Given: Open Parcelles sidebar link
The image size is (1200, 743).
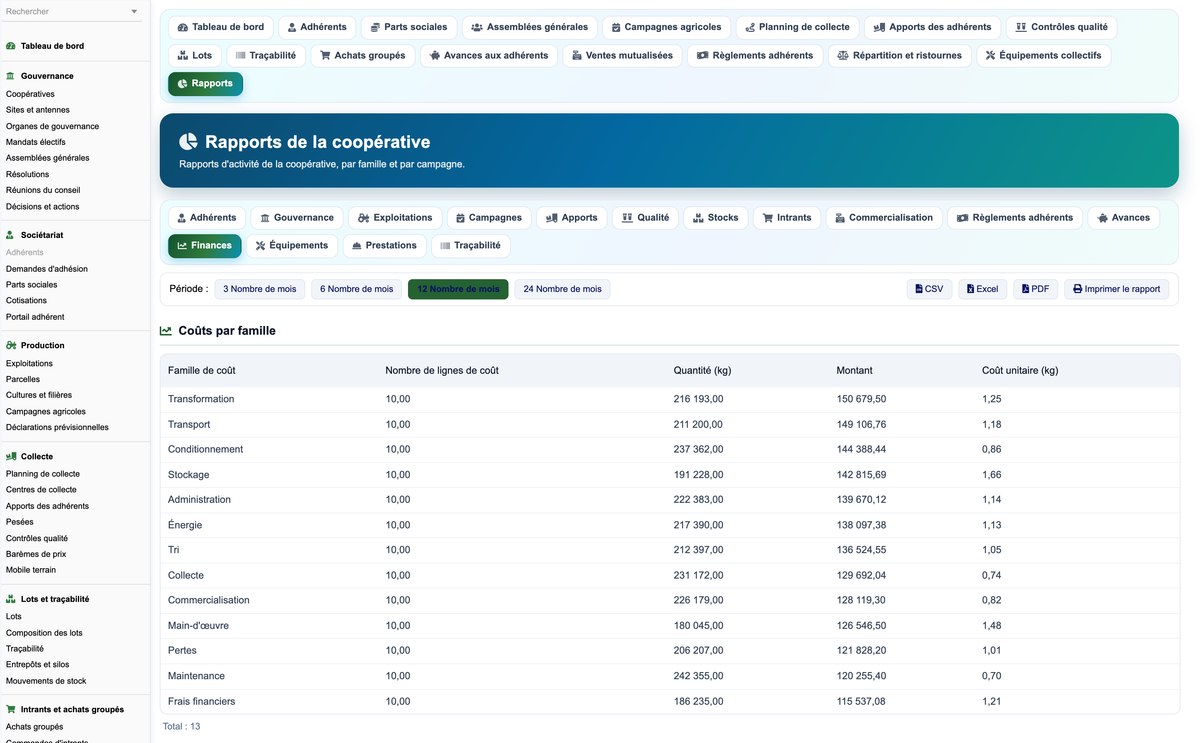Looking at the screenshot, I should pyautogui.click(x=23, y=379).
